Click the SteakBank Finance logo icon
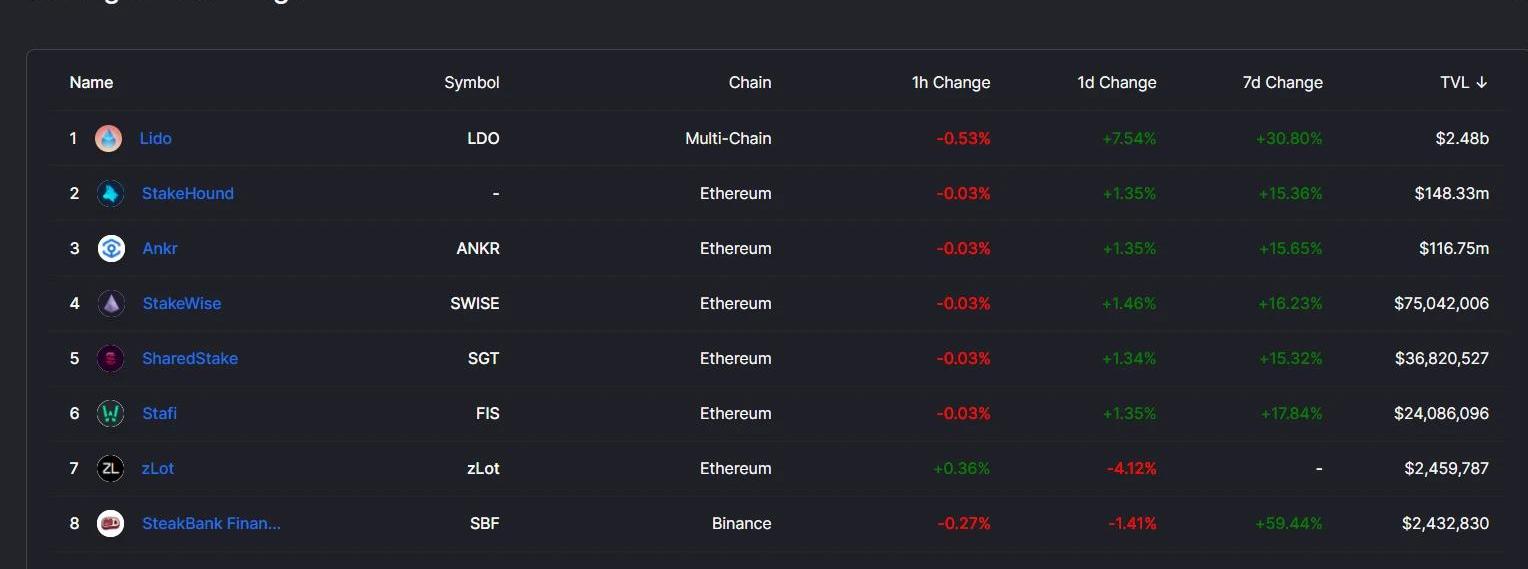1528x569 pixels. (x=111, y=523)
